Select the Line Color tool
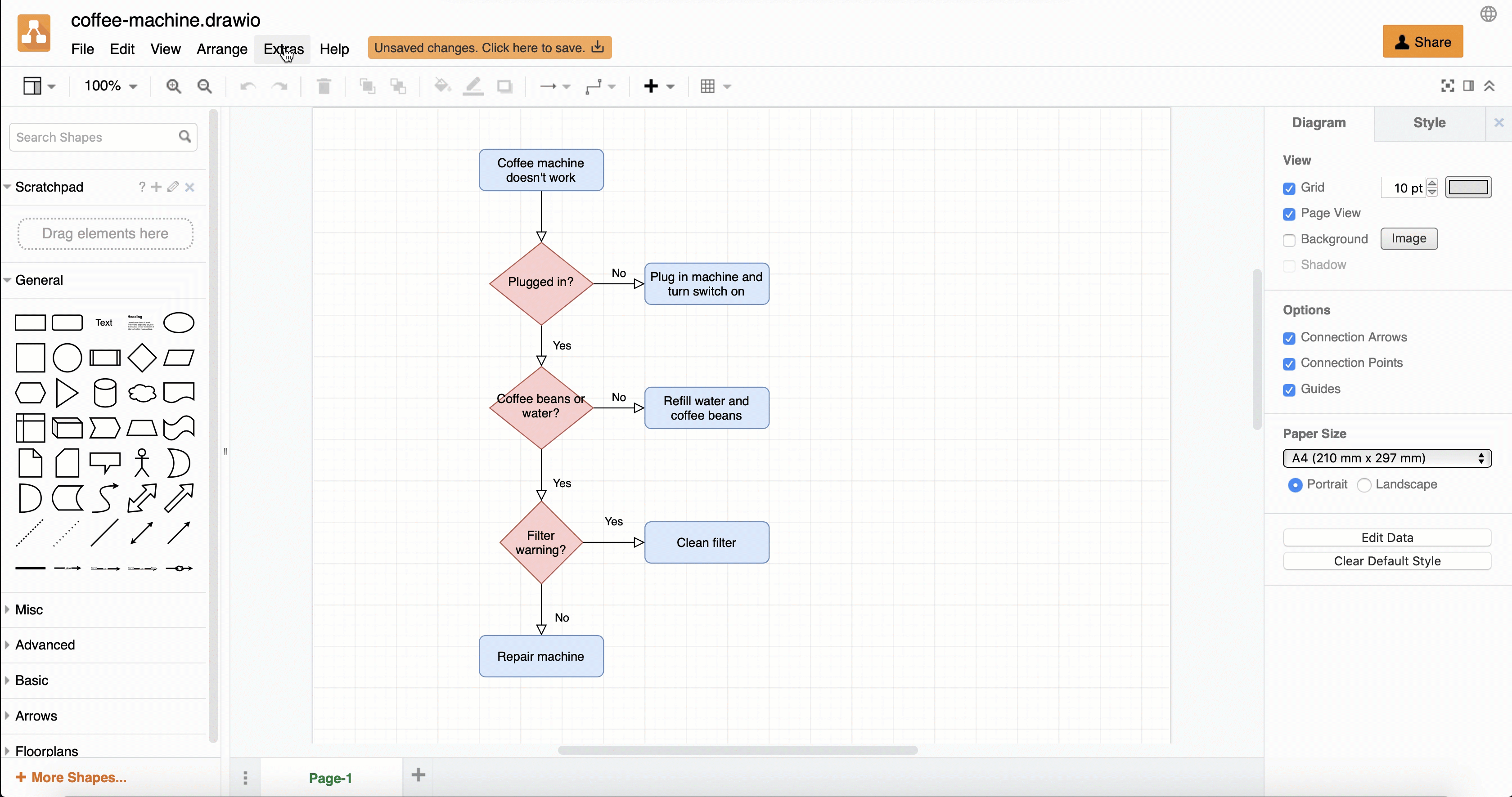This screenshot has width=1512, height=797. 473,86
